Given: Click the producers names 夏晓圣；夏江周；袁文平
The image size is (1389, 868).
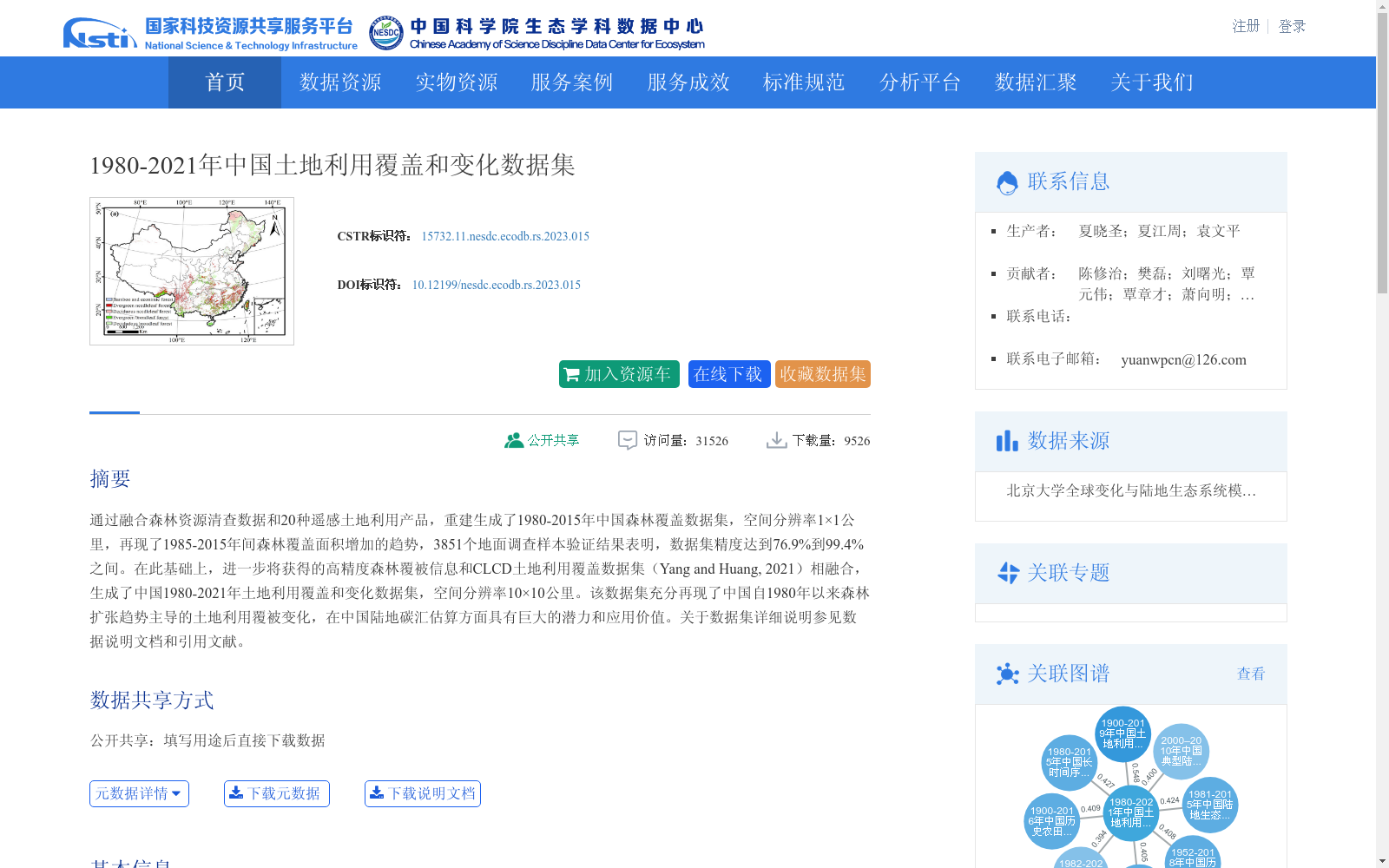Looking at the screenshot, I should [x=1159, y=231].
